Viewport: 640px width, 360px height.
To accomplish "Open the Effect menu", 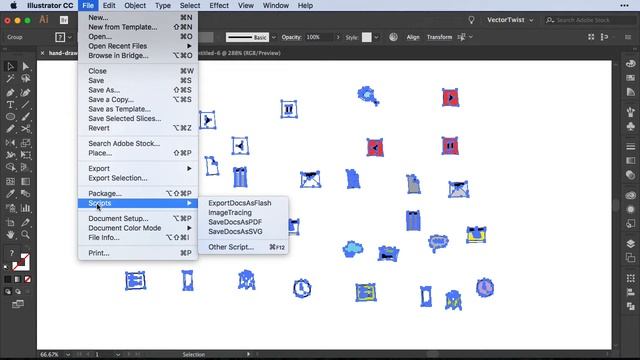I will click(219, 6).
